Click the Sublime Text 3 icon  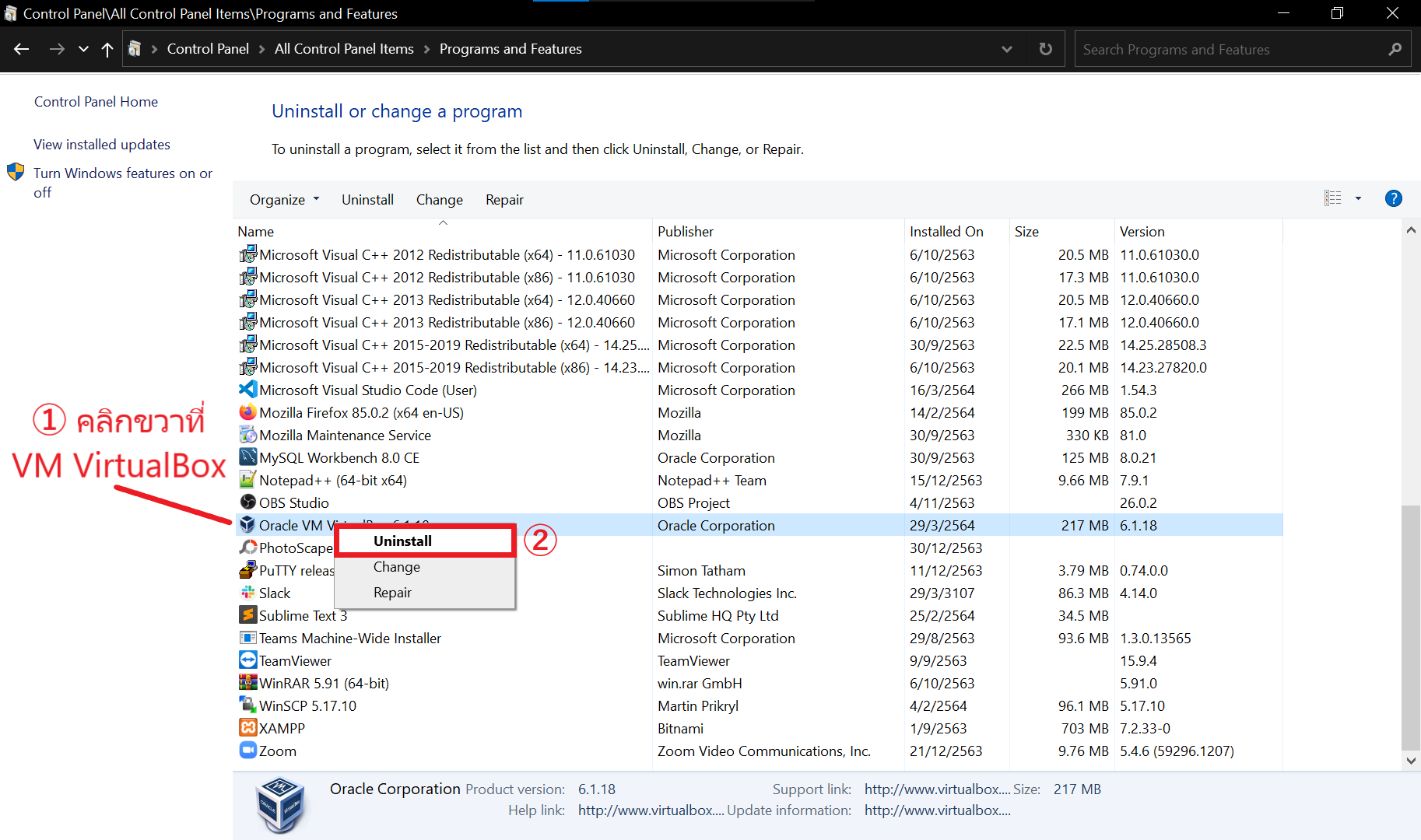(247, 615)
